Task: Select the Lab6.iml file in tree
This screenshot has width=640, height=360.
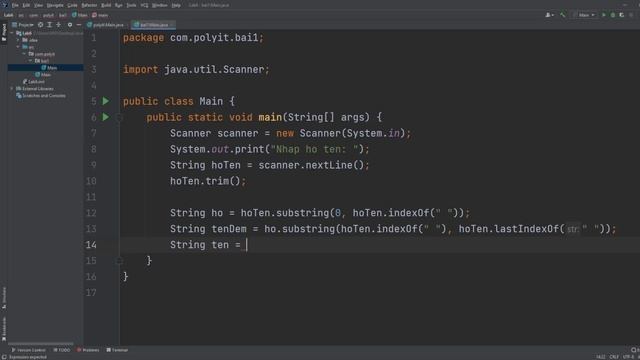Action: [34, 82]
